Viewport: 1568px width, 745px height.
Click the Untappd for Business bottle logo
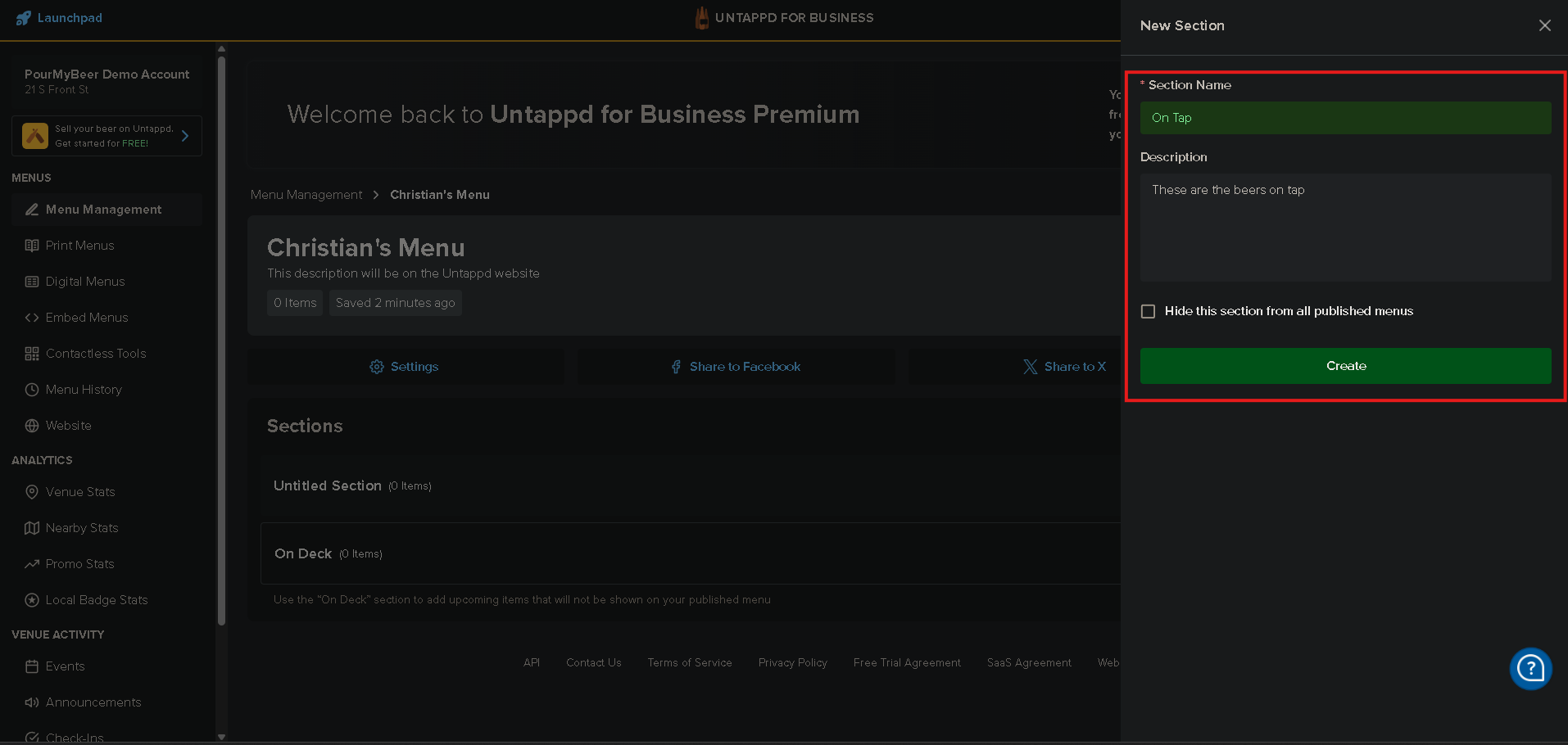click(x=702, y=18)
